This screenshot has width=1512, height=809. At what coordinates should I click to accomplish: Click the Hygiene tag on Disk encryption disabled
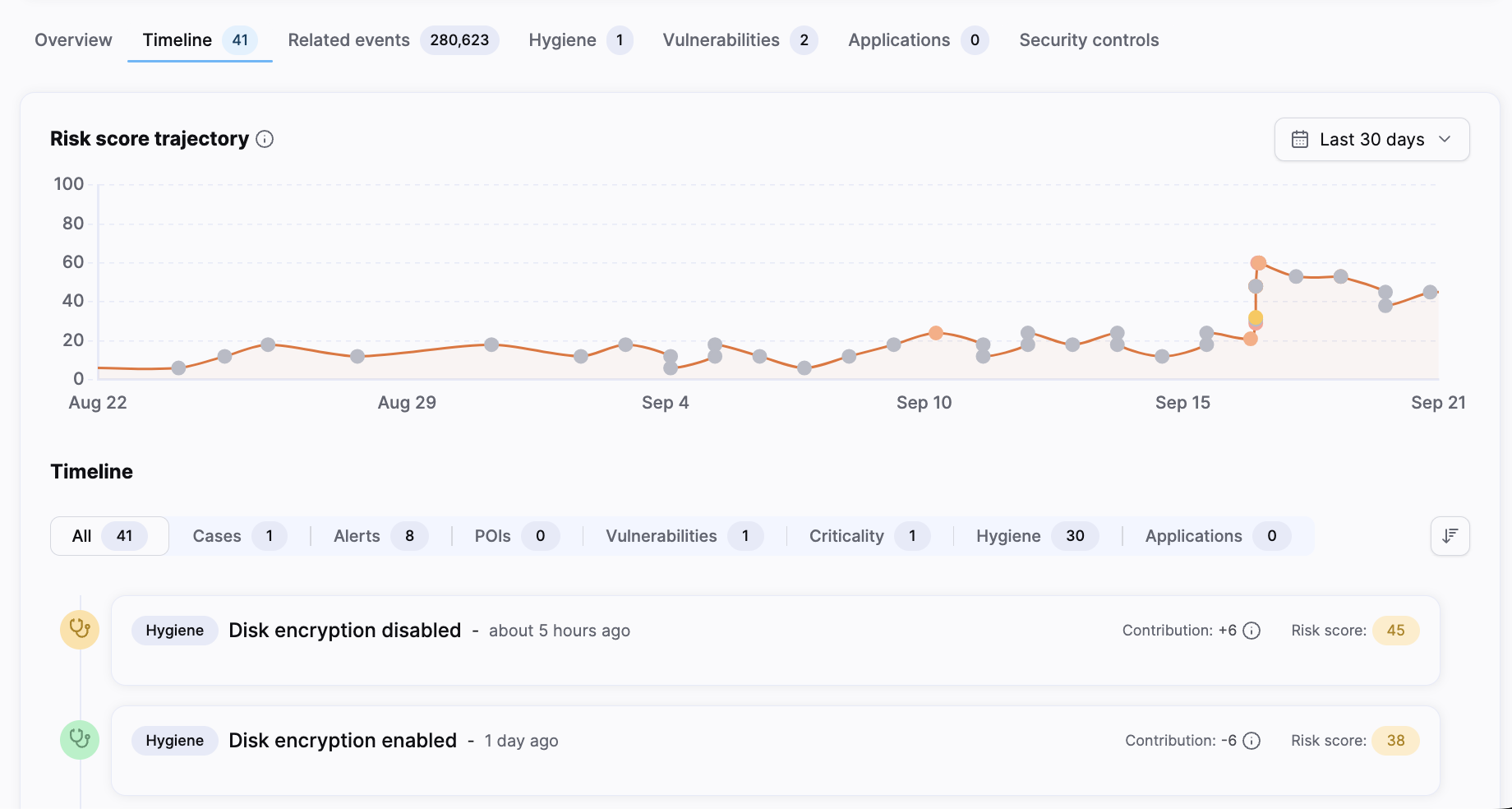point(174,631)
